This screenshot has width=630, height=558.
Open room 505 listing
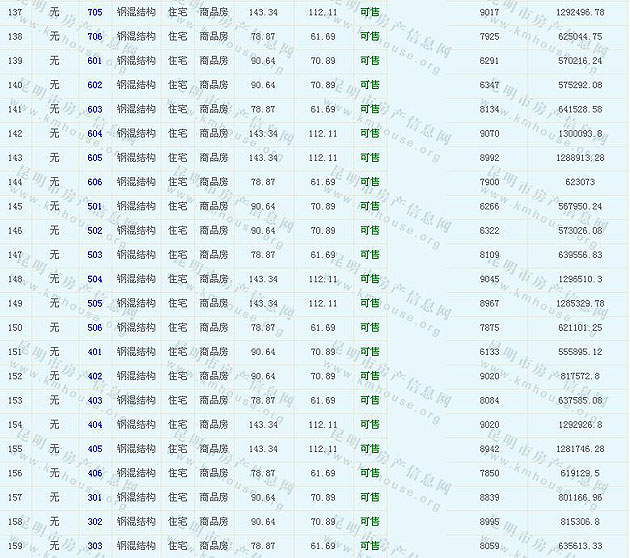95,303
